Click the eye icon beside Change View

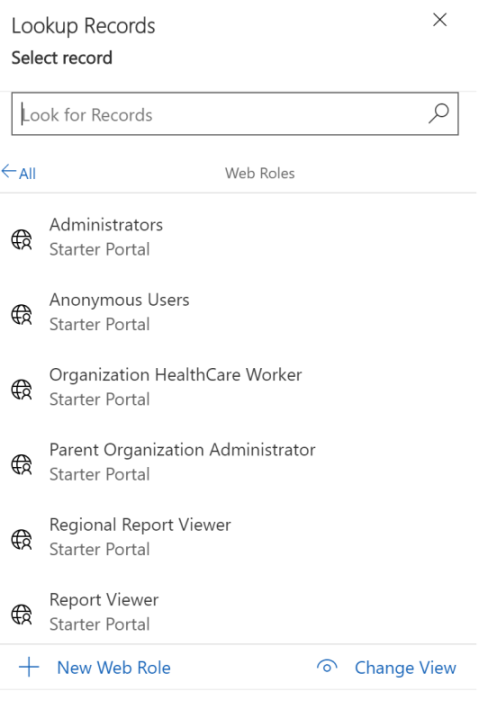(327, 666)
